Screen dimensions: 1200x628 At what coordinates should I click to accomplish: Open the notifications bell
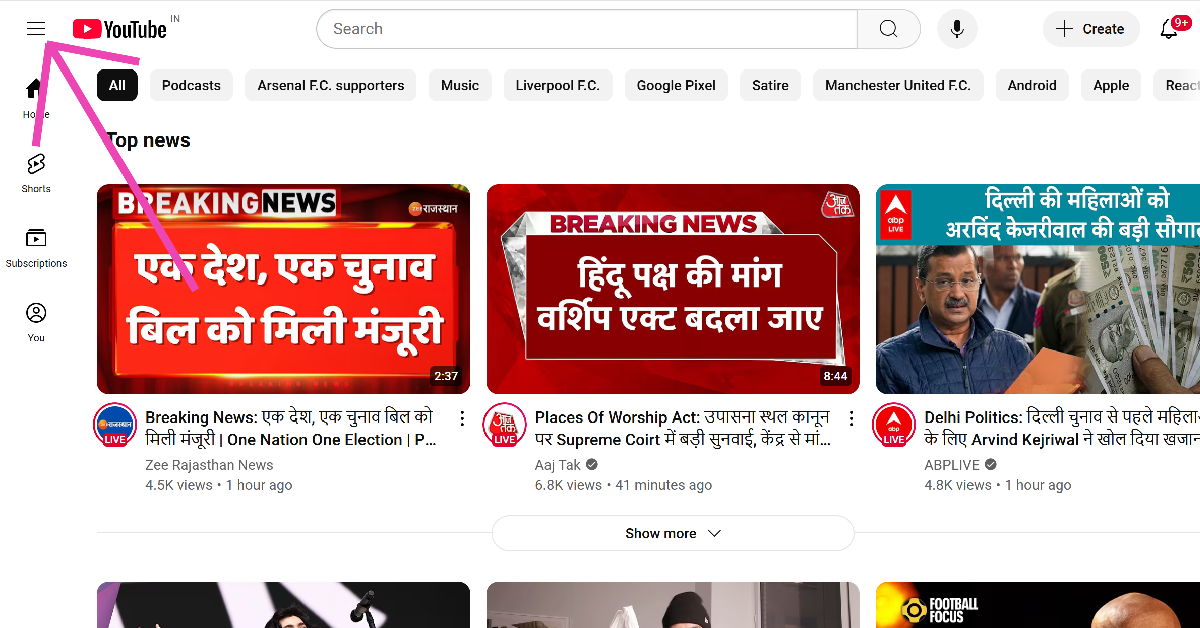[x=1169, y=29]
